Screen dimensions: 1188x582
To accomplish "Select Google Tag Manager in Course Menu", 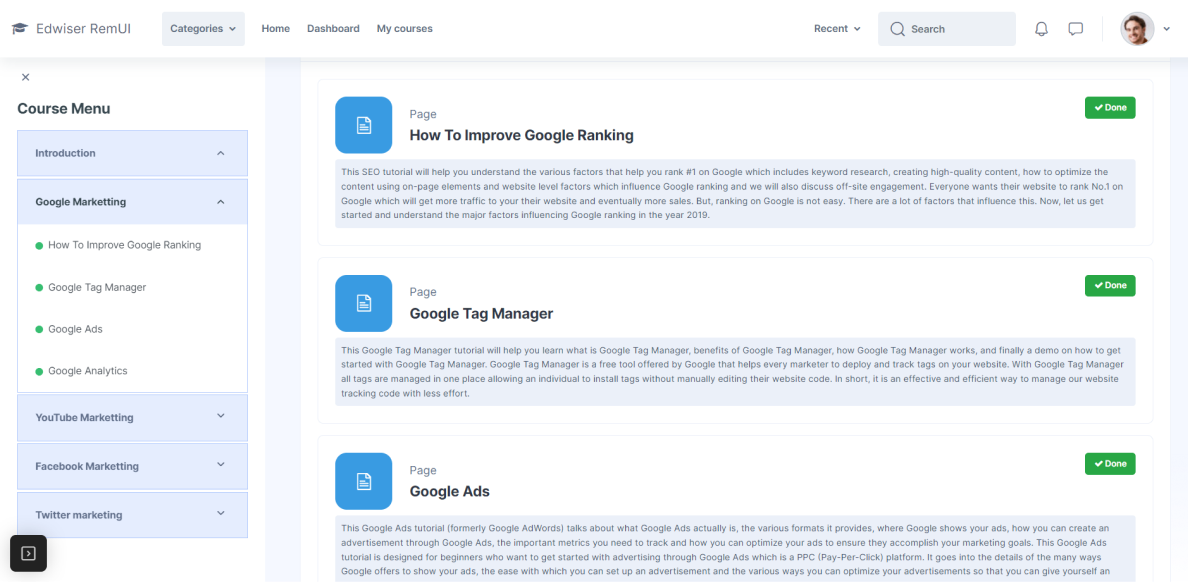I will click(97, 287).
